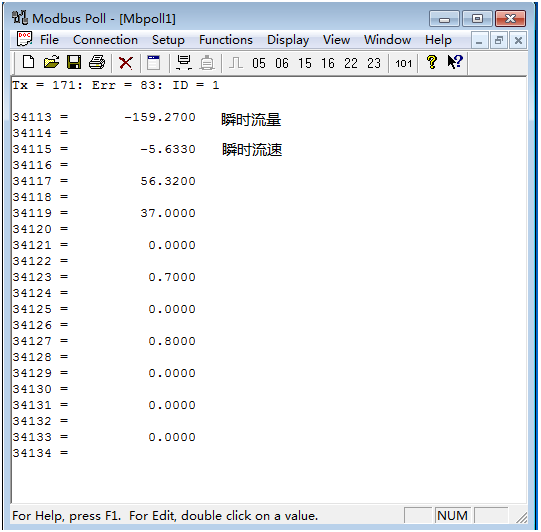
Task: Open the Functions menu
Action: [x=226, y=40]
